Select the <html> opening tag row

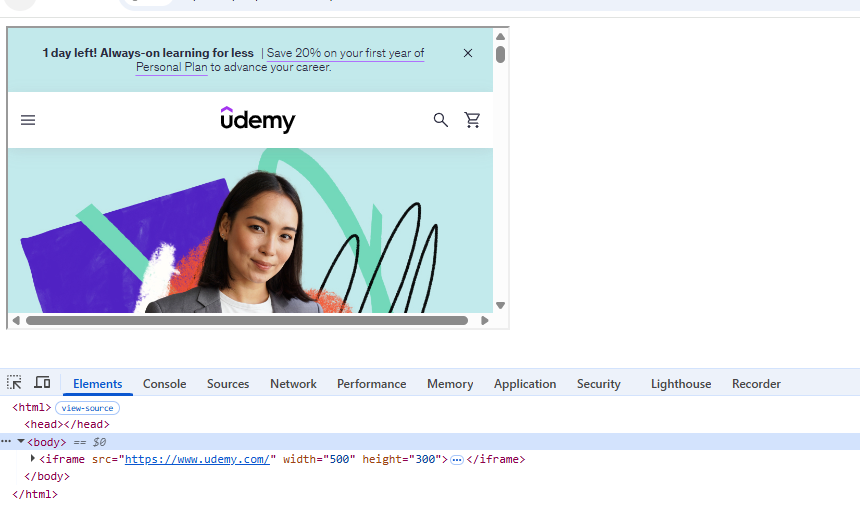tap(32, 407)
